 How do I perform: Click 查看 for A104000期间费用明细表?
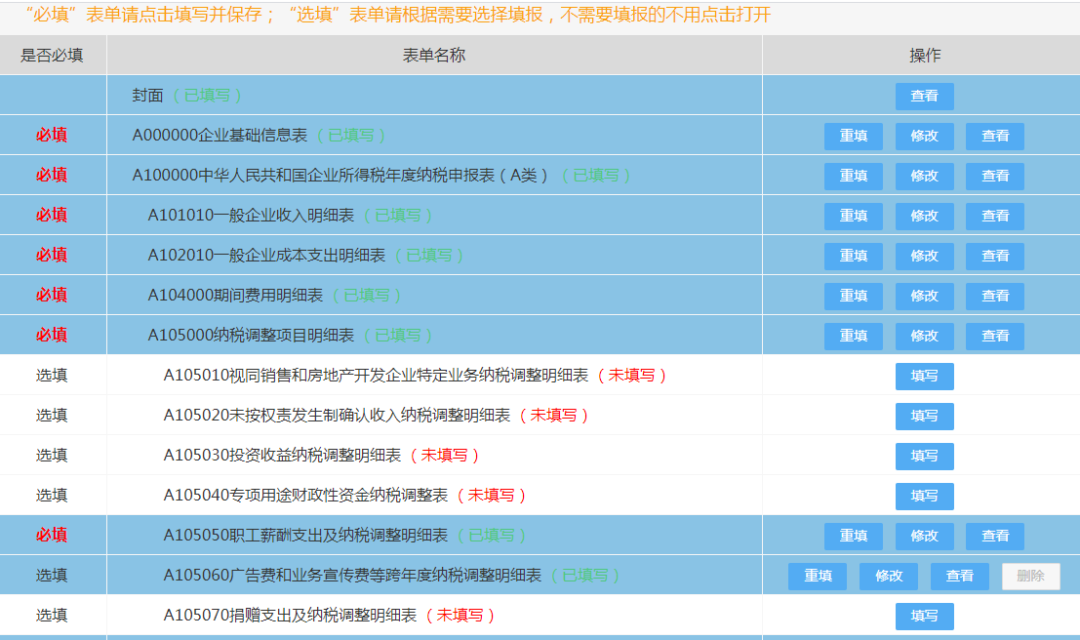(x=995, y=296)
